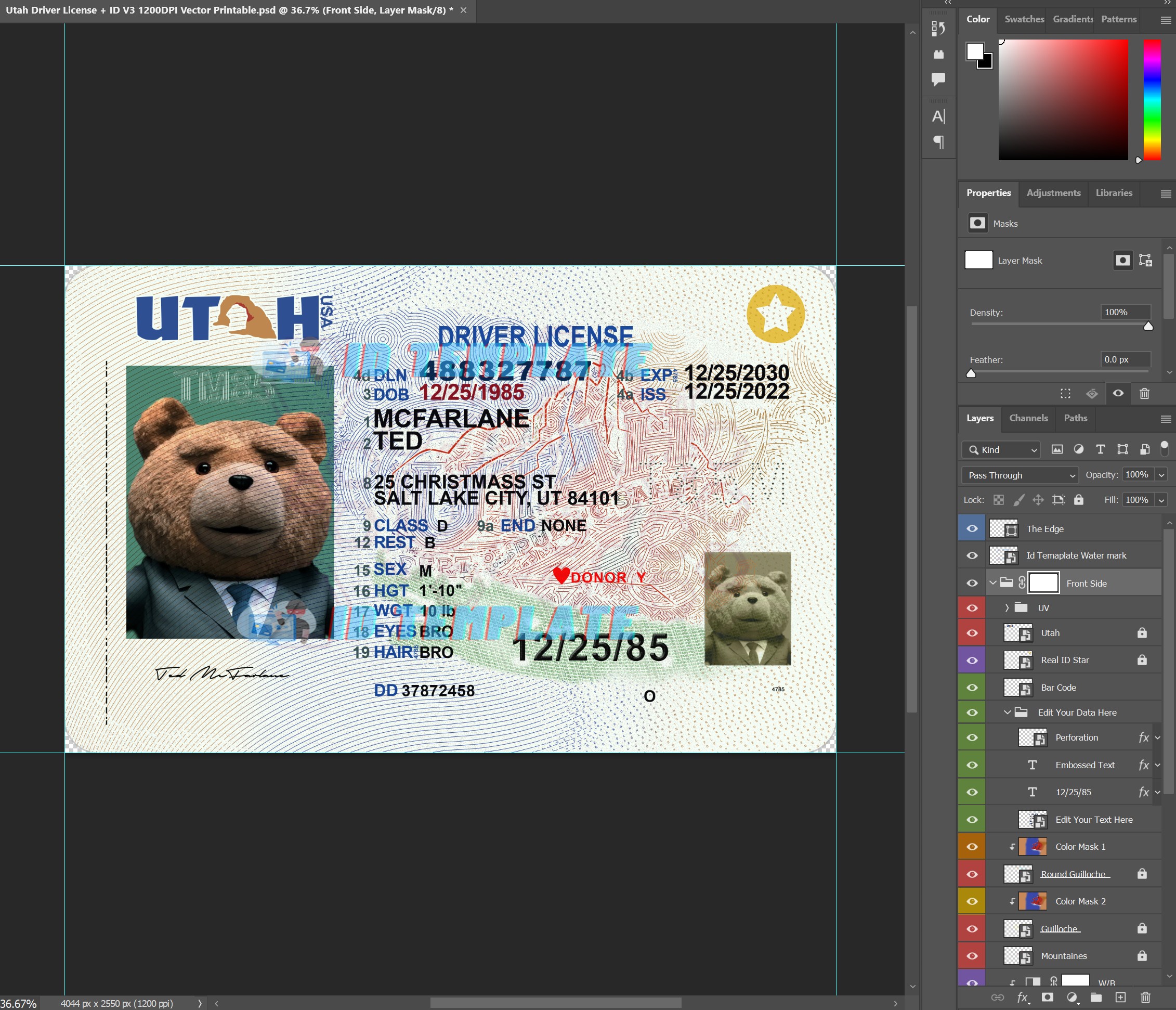Expand the UV group
This screenshot has width=1176, height=1010.
pyautogui.click(x=1007, y=608)
